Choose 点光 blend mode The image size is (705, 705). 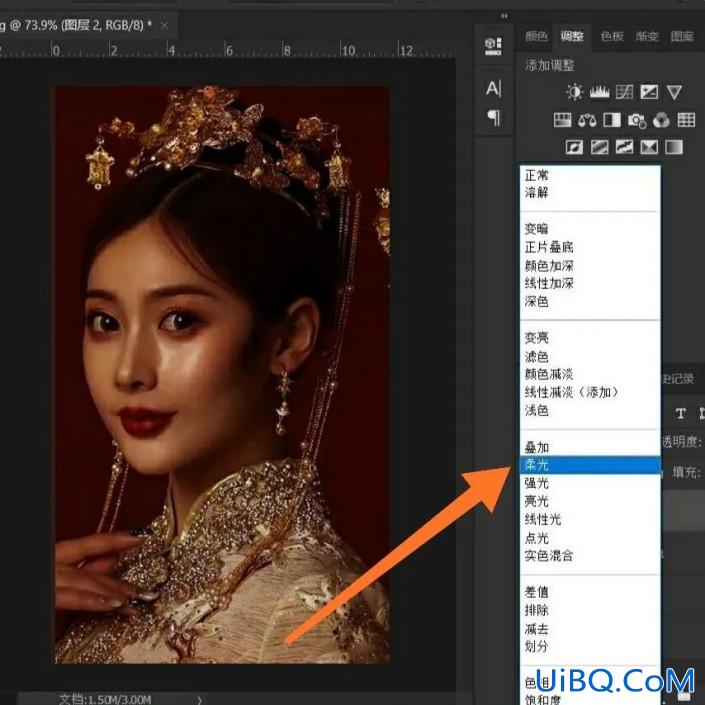(590, 538)
